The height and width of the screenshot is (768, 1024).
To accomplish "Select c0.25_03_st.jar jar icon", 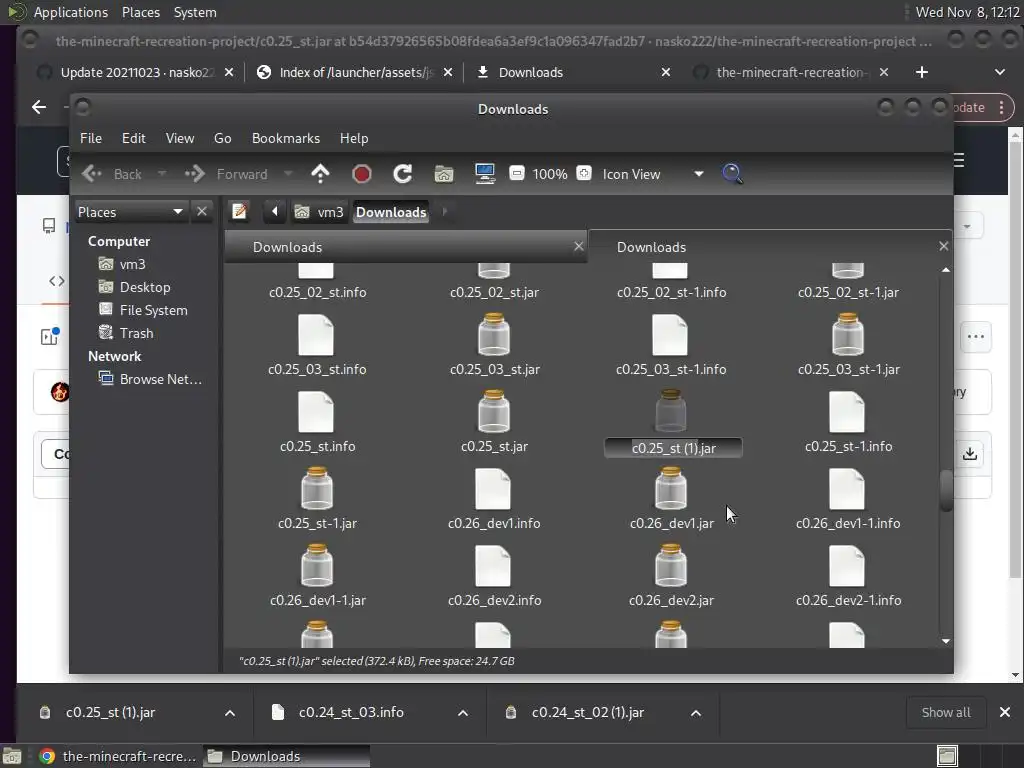I will pos(494,334).
